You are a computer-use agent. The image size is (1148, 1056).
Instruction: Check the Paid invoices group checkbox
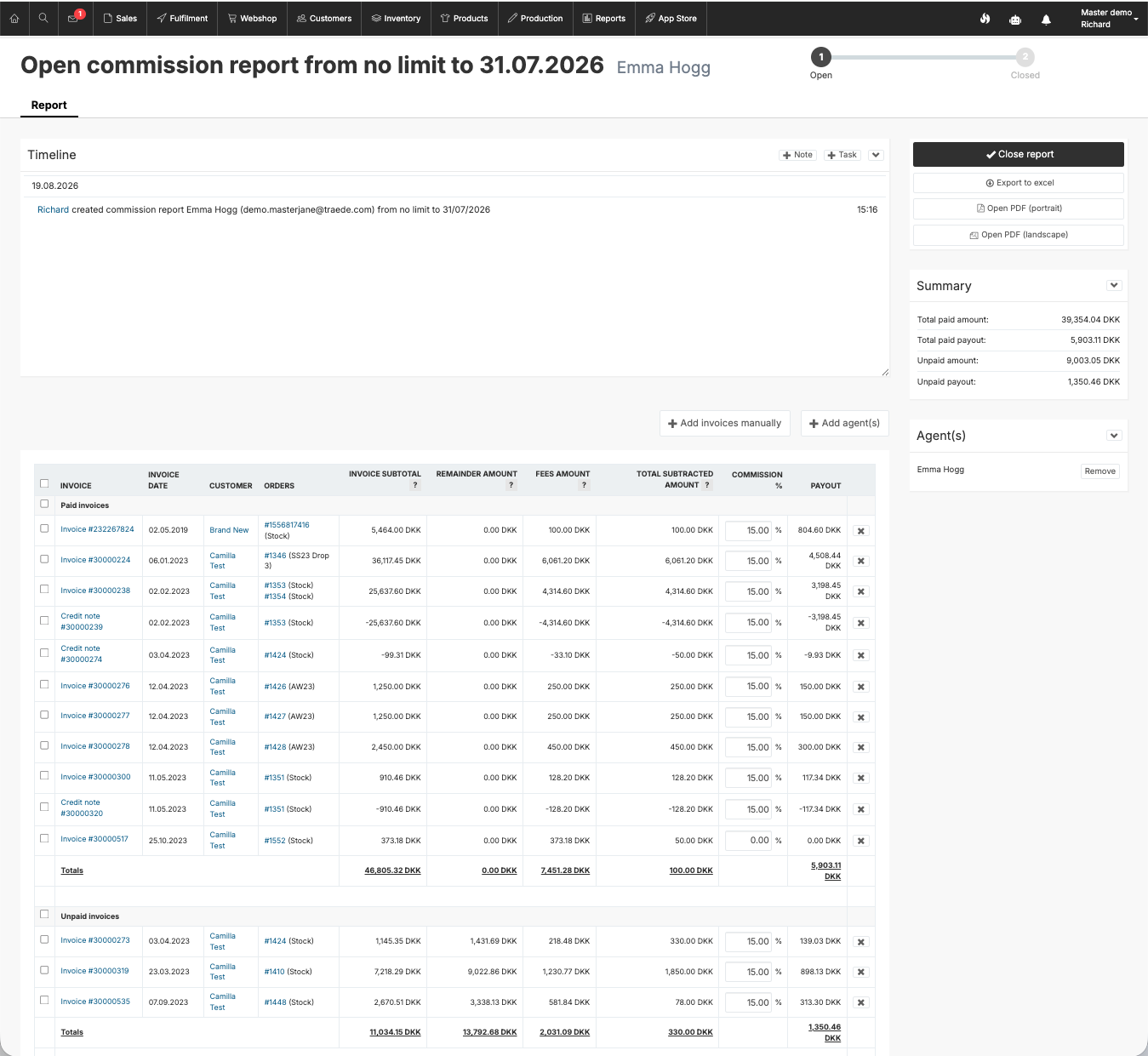click(x=44, y=504)
